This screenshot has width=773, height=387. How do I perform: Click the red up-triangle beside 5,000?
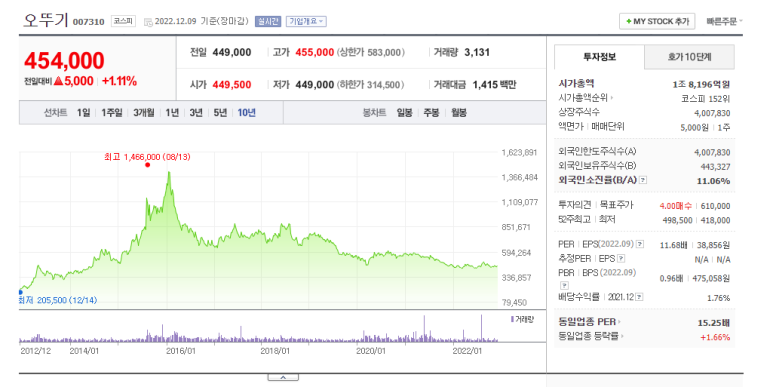[x=58, y=81]
